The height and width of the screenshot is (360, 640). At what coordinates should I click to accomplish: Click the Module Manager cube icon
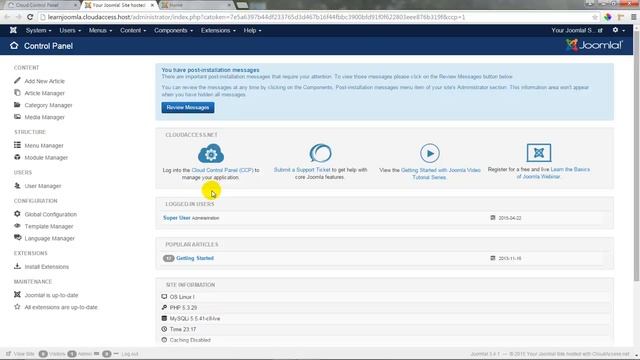pos(17,157)
